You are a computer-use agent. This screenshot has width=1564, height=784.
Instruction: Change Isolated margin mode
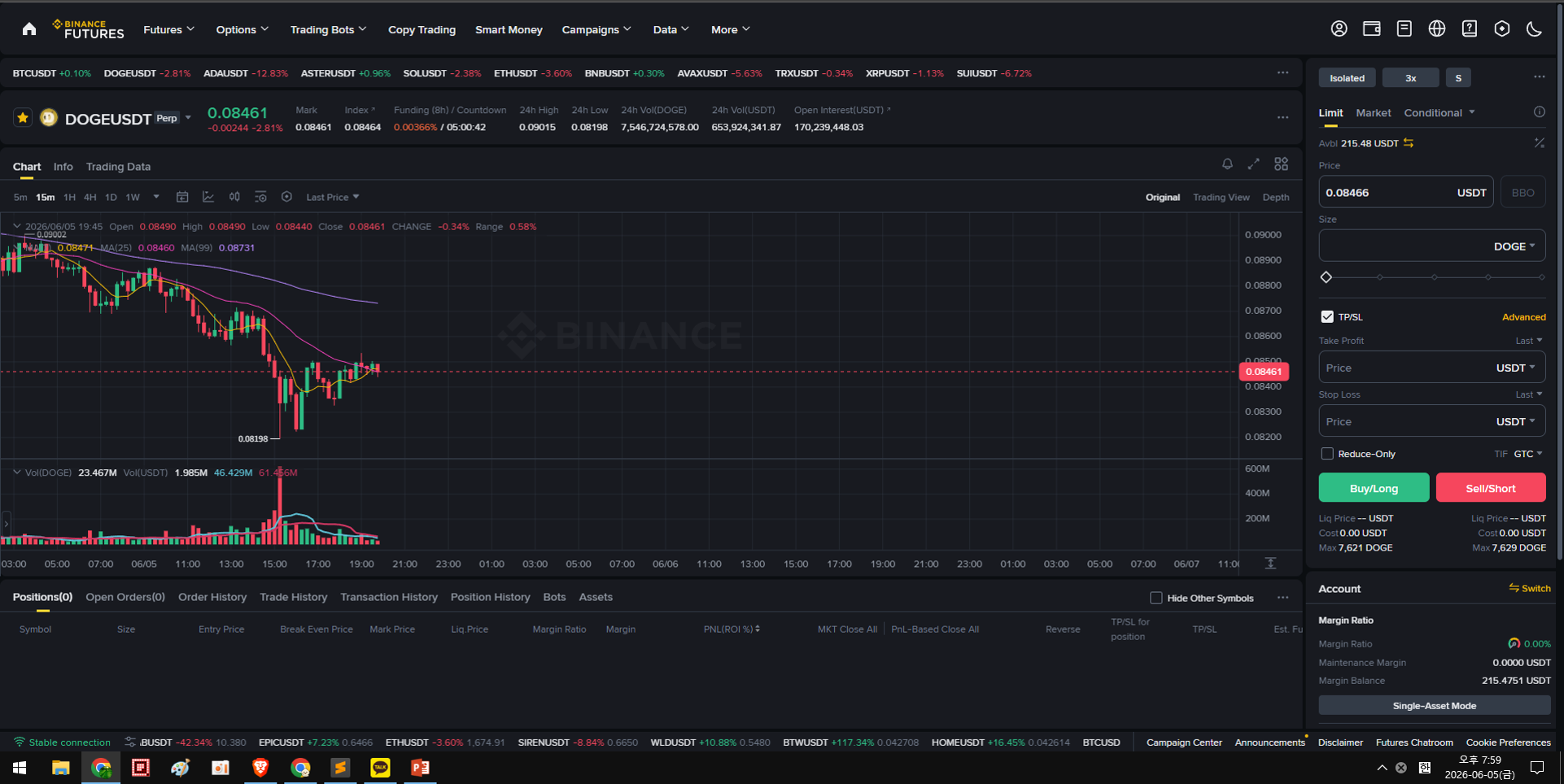[x=1347, y=78]
